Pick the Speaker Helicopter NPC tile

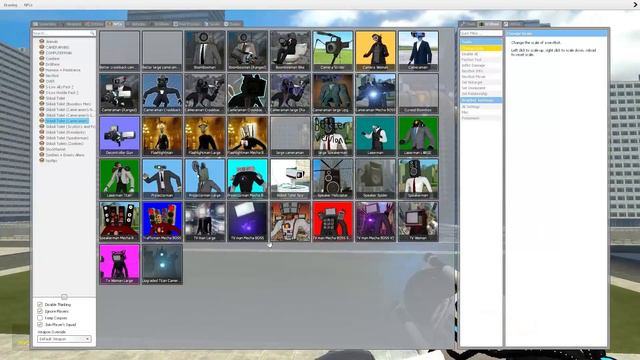pos(333,179)
